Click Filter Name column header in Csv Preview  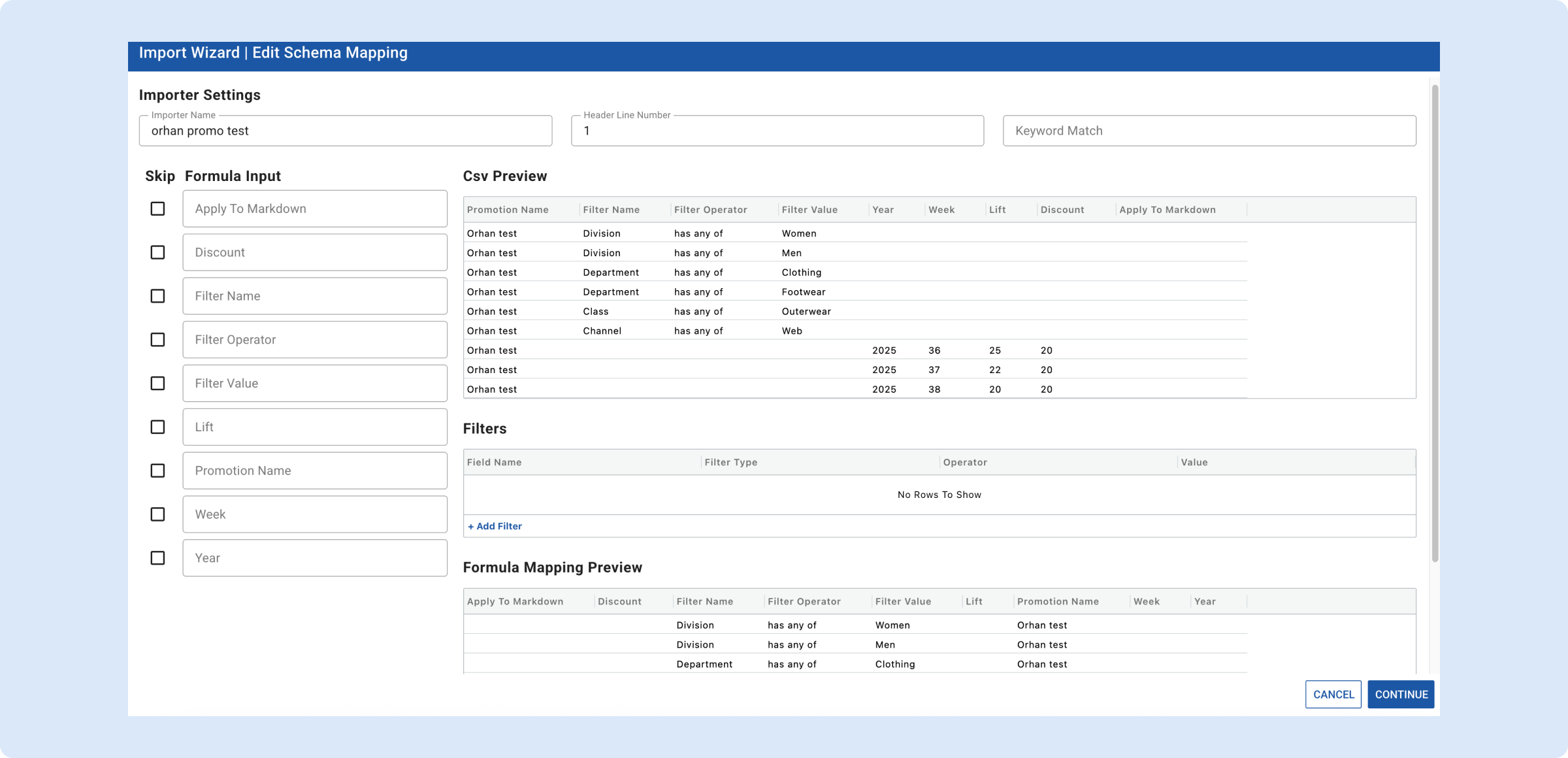[611, 210]
